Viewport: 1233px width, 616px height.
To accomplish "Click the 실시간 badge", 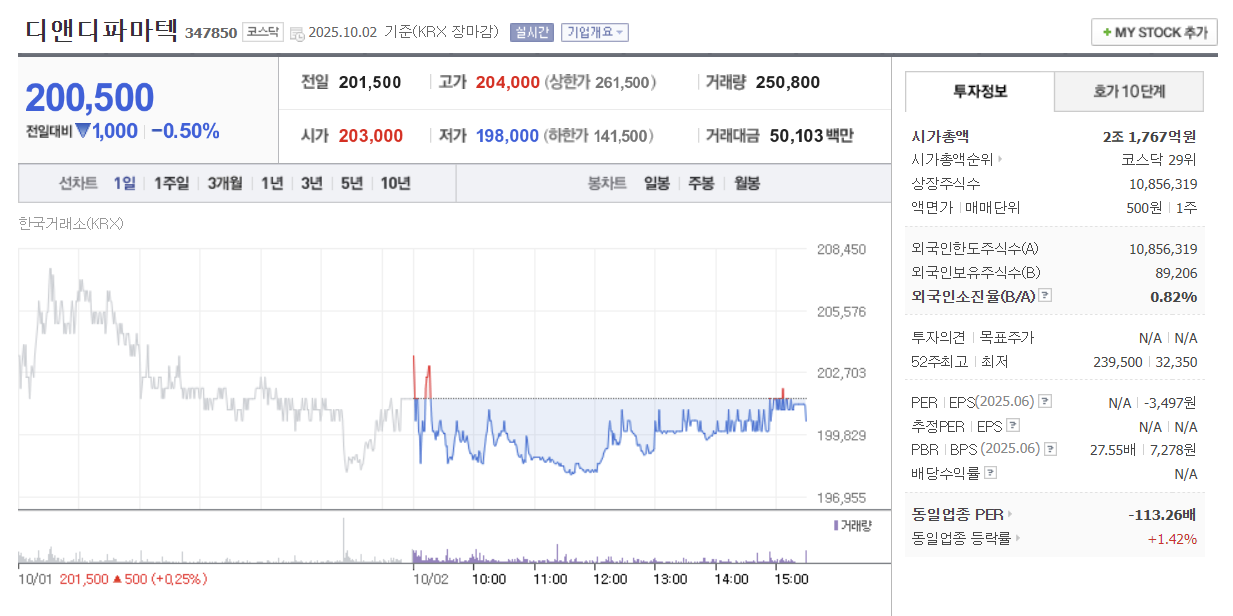I will point(531,32).
